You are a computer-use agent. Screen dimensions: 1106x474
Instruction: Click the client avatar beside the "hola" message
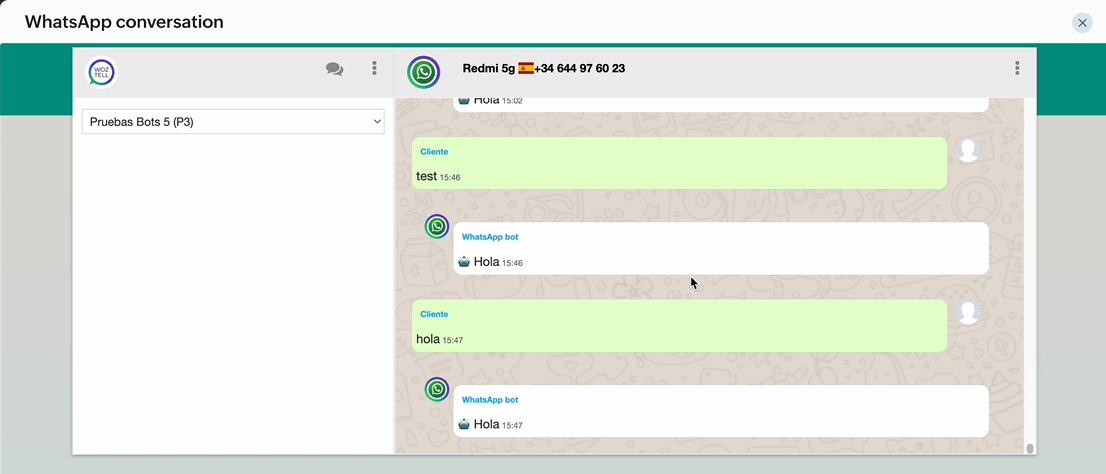pyautogui.click(x=967, y=312)
